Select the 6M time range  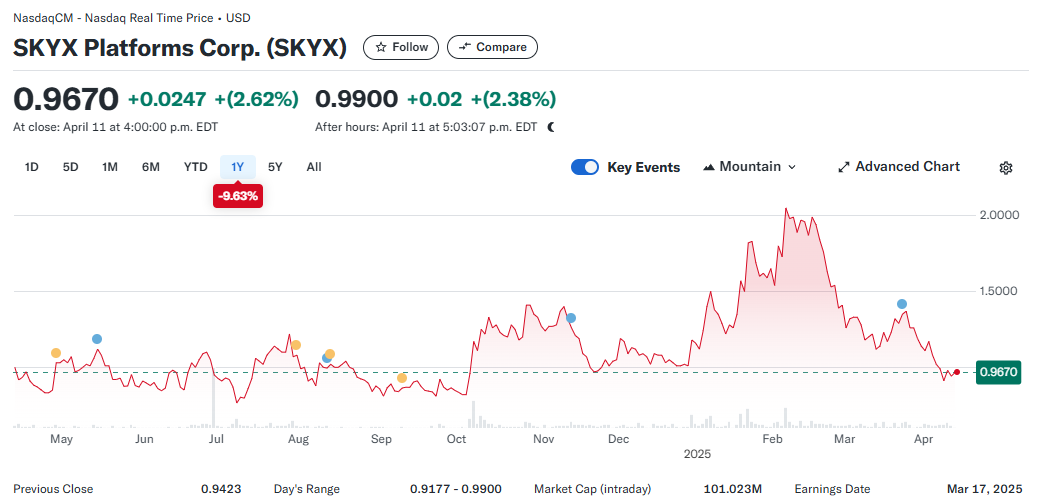151,167
